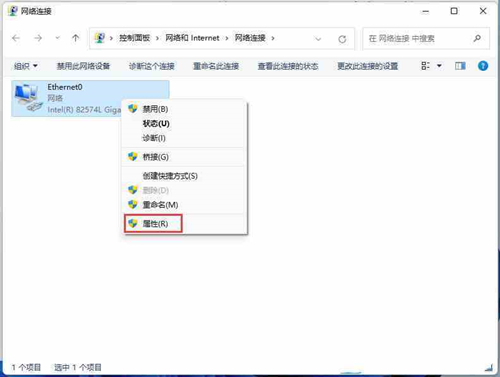Click the Back navigation arrow
The height and width of the screenshot is (377, 500).
[16, 38]
